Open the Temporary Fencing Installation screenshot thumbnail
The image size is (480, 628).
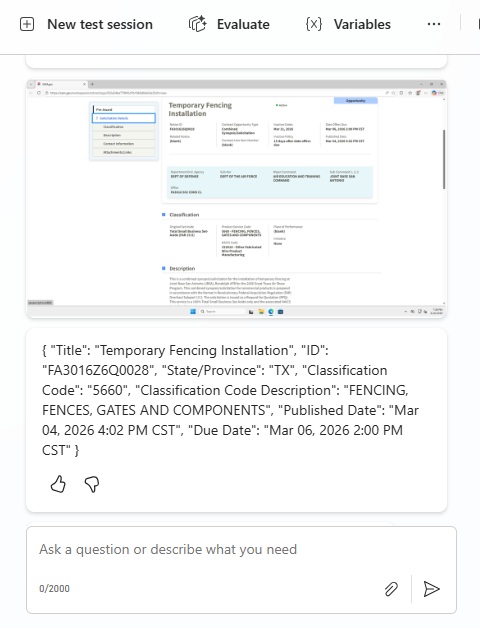(236, 199)
